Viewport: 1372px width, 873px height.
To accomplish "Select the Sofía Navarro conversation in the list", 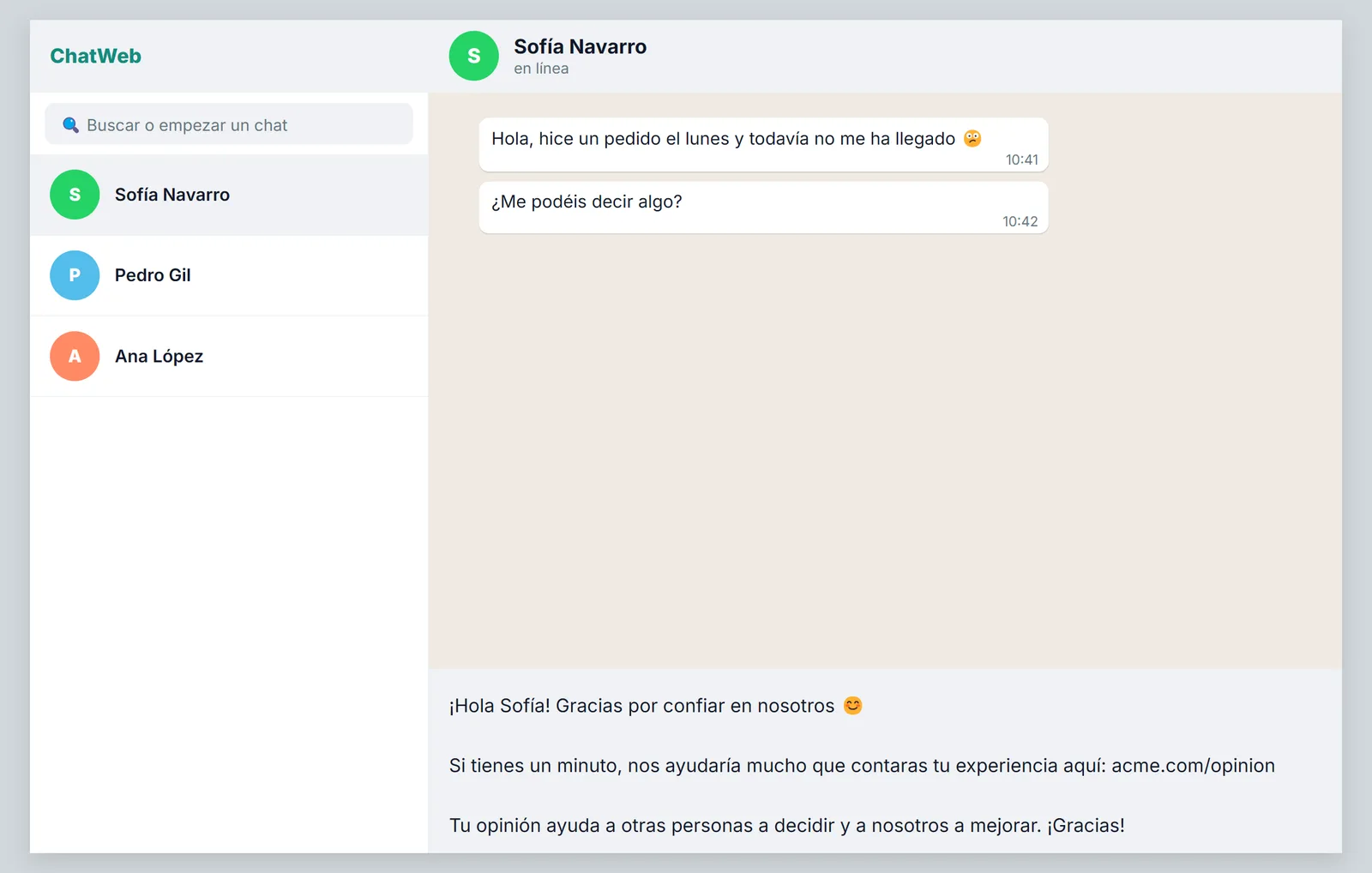I will coord(229,195).
